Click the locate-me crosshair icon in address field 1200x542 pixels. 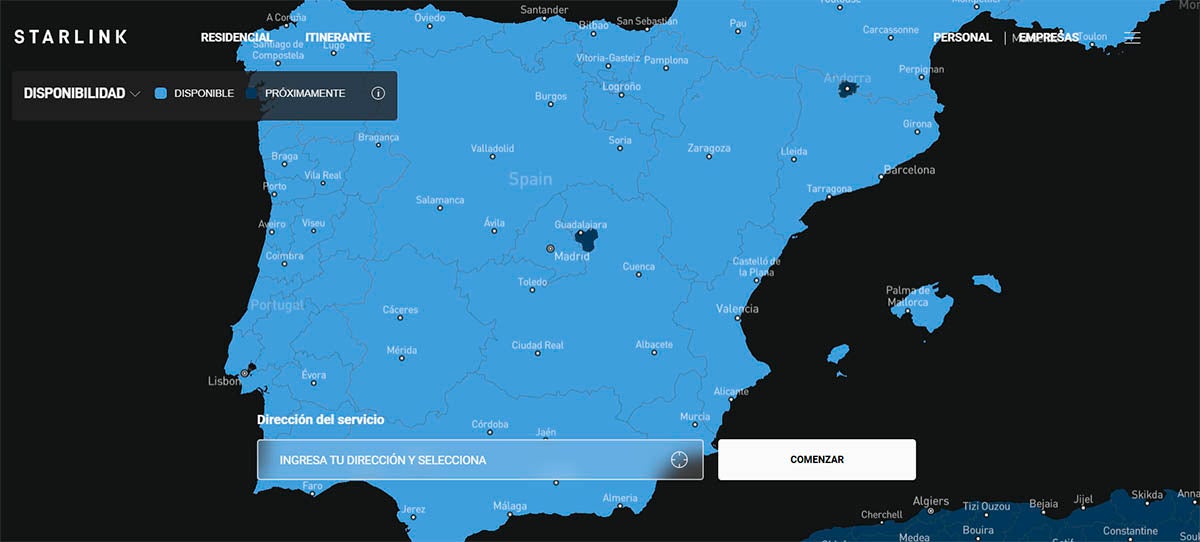click(680, 460)
